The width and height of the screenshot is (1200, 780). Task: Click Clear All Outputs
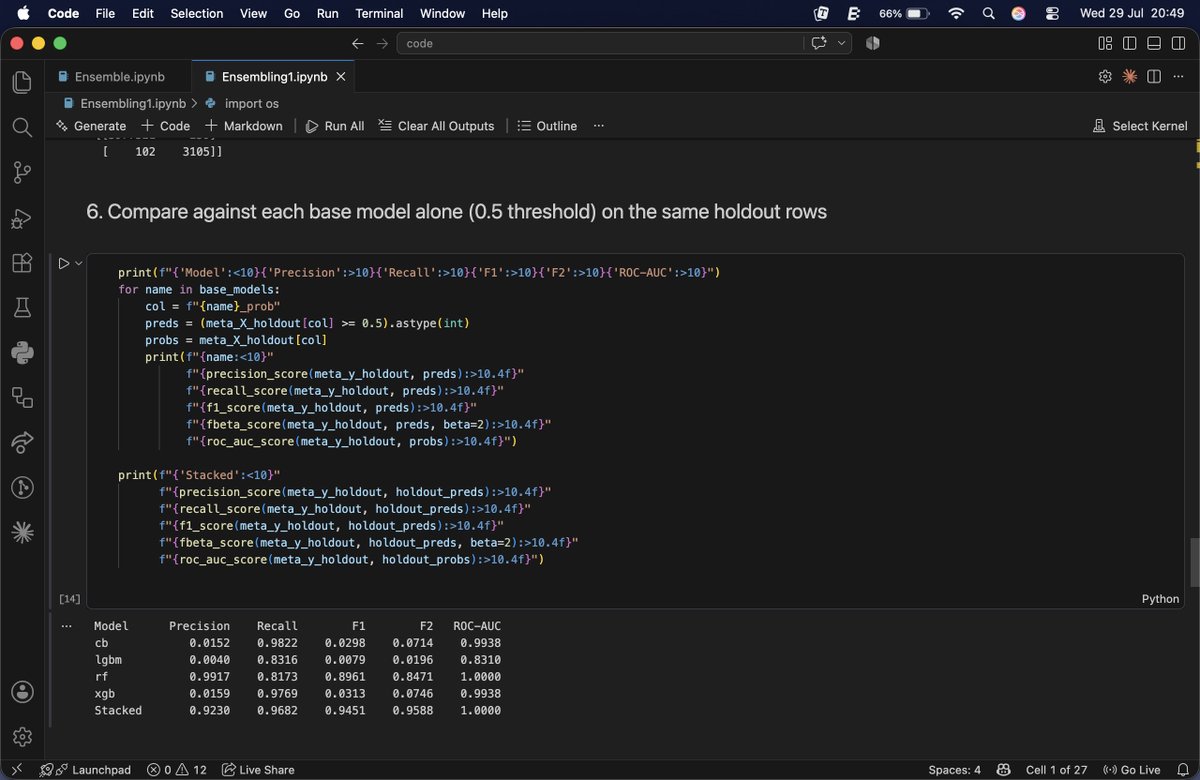(x=436, y=126)
